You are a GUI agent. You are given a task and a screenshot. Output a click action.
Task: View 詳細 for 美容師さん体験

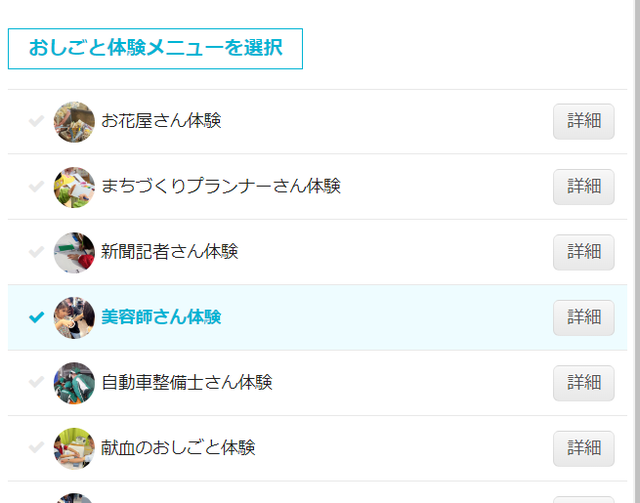click(584, 318)
